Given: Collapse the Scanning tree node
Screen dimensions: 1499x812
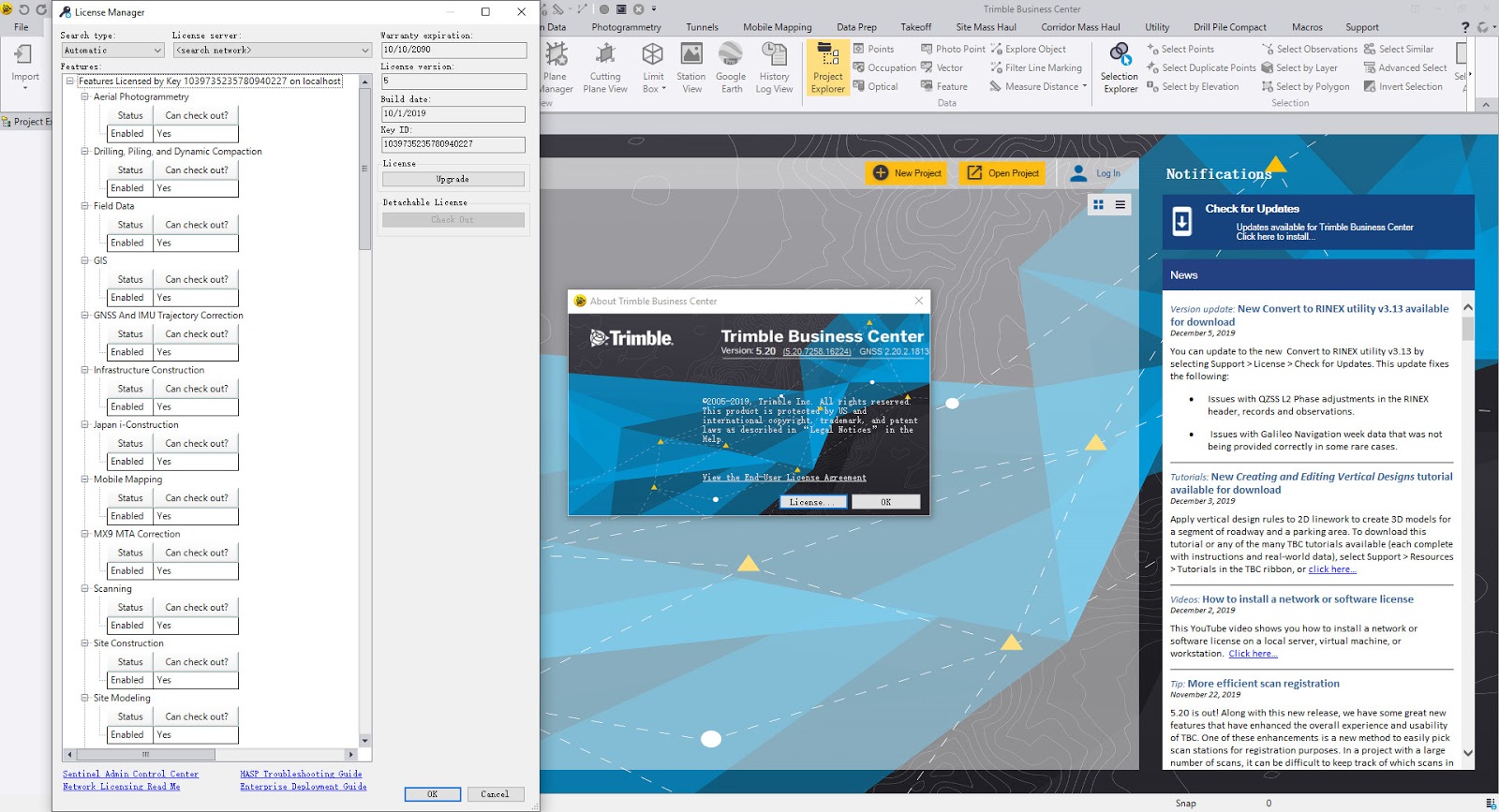Looking at the screenshot, I should tap(84, 589).
